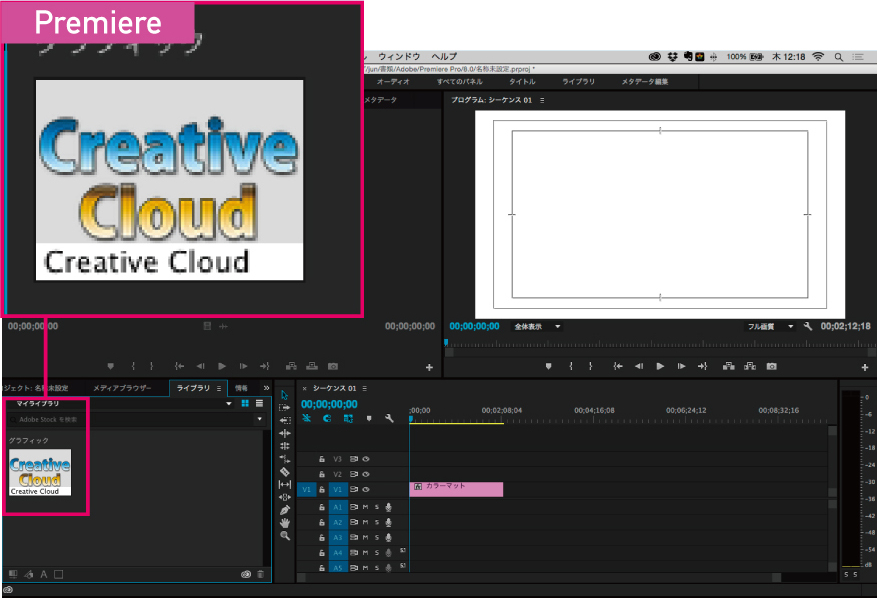877x598 pixels.
Task: Open Adobe Stock search options dropdown
Action: pos(260,419)
